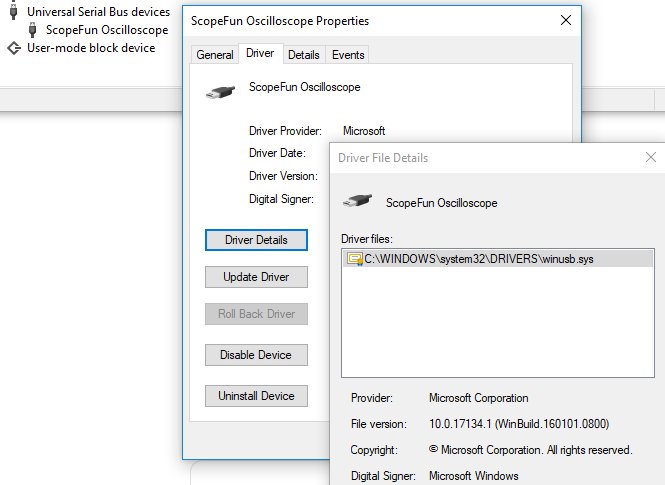
Task: Click the Driver Date label
Action: pyautogui.click(x=277, y=153)
